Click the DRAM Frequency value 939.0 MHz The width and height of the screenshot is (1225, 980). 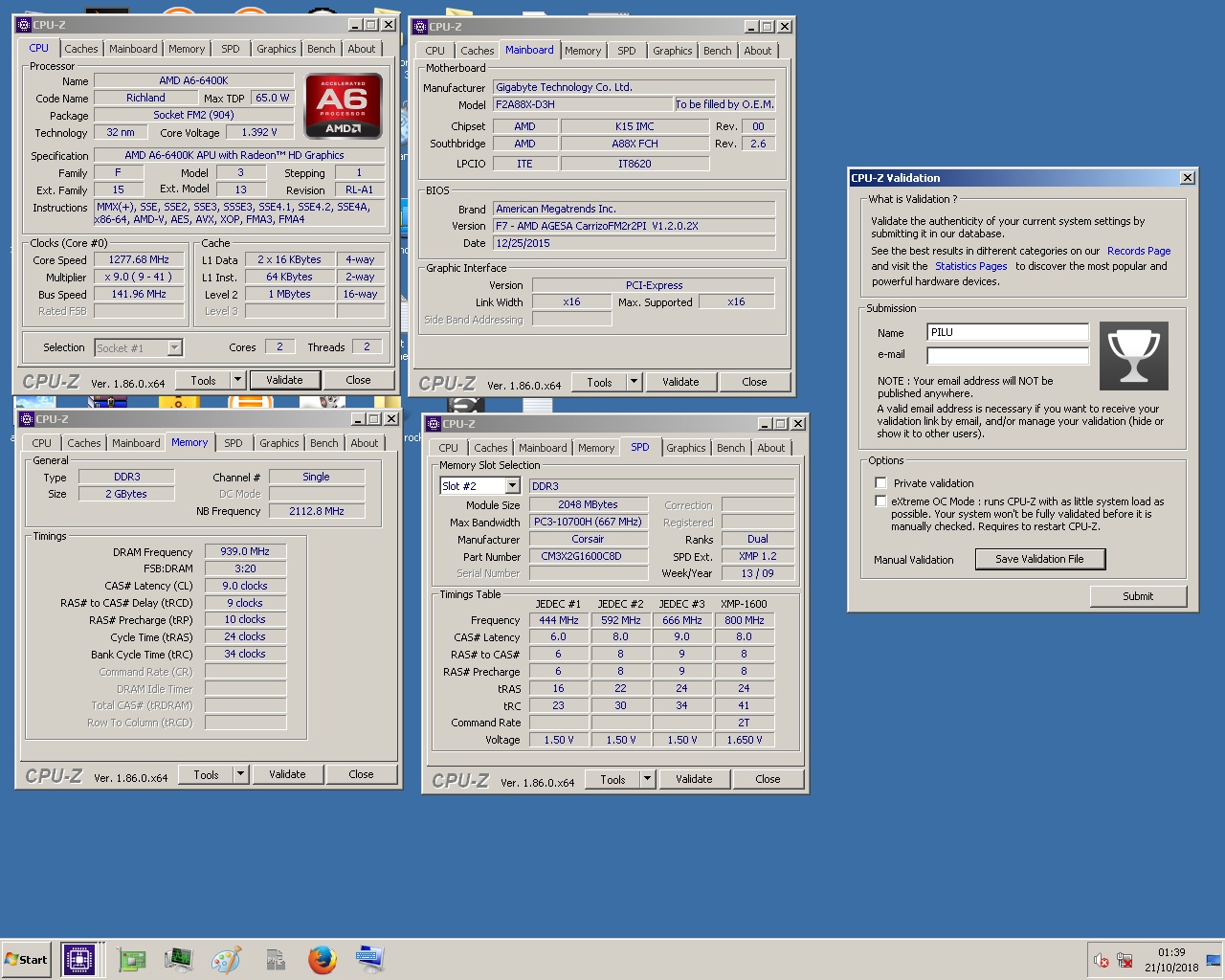click(245, 551)
